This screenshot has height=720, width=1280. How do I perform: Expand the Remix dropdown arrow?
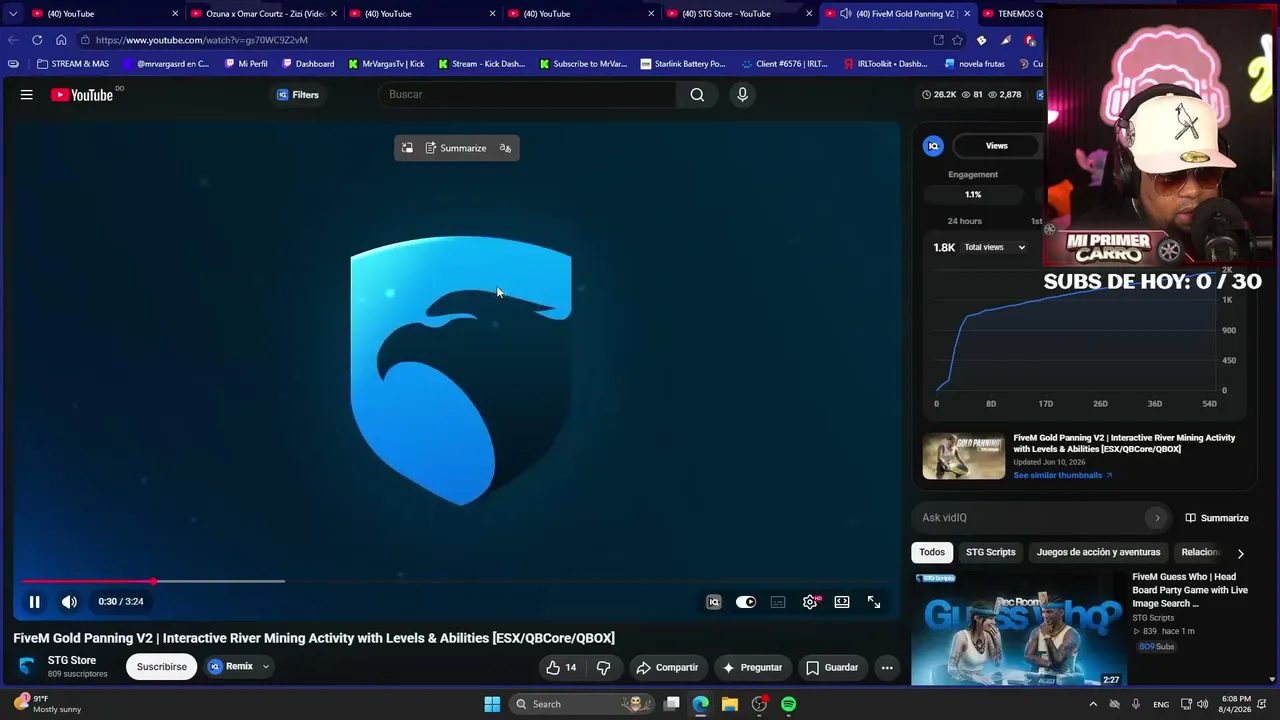[x=266, y=666]
